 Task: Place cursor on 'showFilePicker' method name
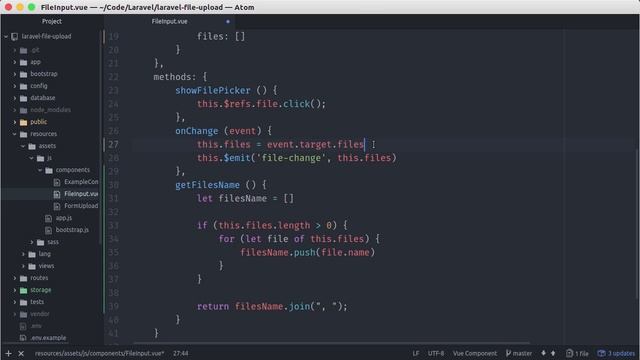pos(213,91)
